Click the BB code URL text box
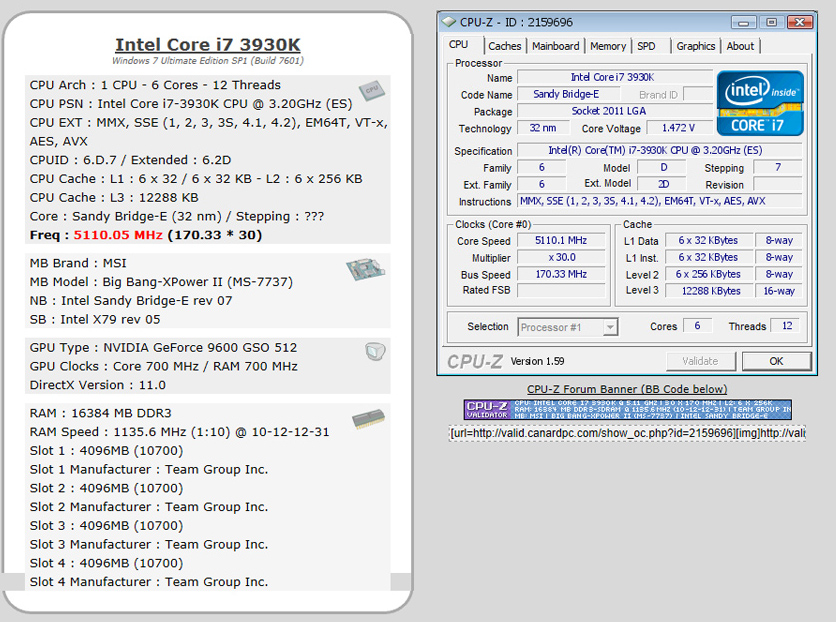The width and height of the screenshot is (836, 622). (627, 433)
